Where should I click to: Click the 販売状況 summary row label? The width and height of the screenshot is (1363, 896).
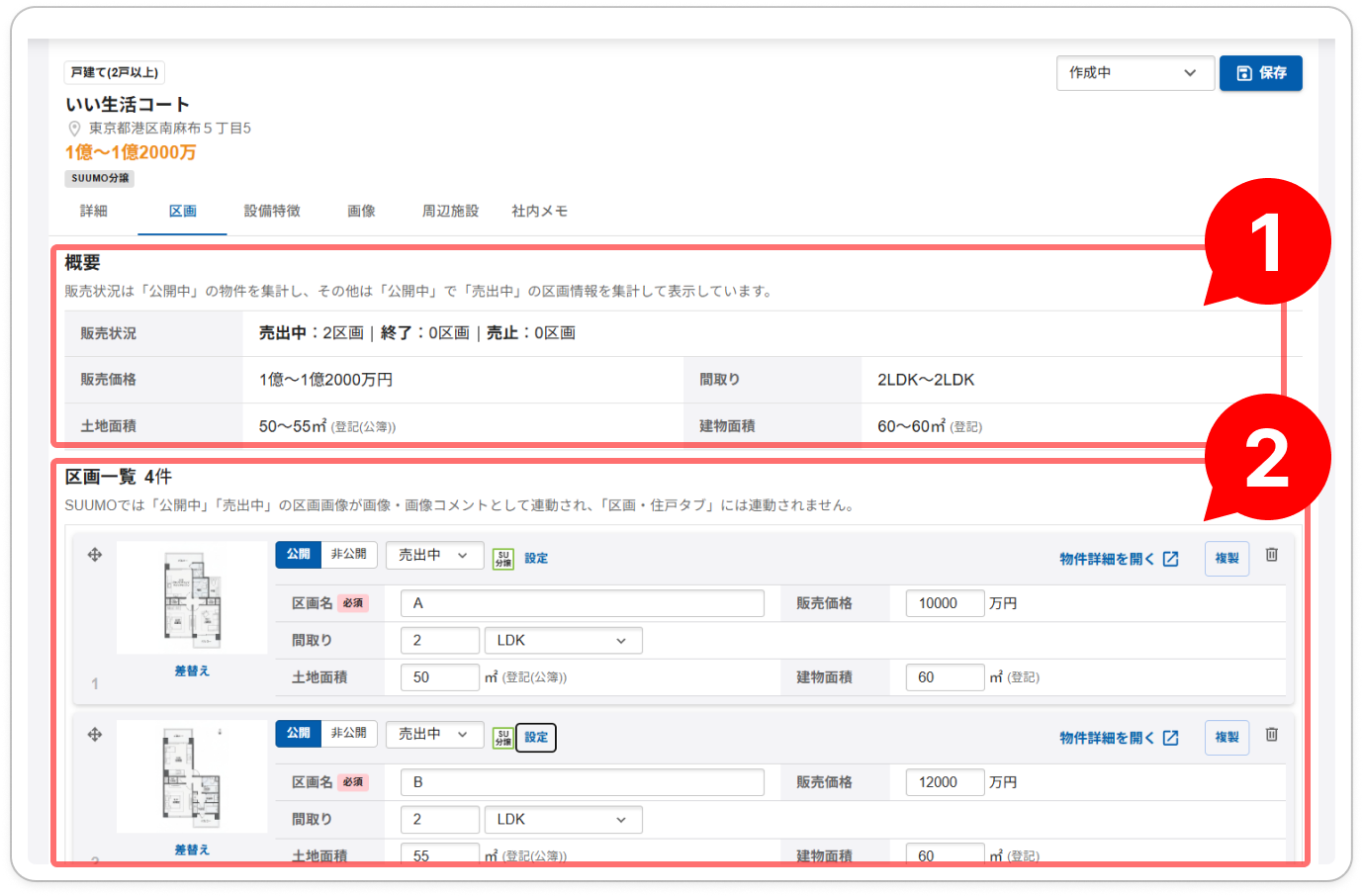(109, 334)
